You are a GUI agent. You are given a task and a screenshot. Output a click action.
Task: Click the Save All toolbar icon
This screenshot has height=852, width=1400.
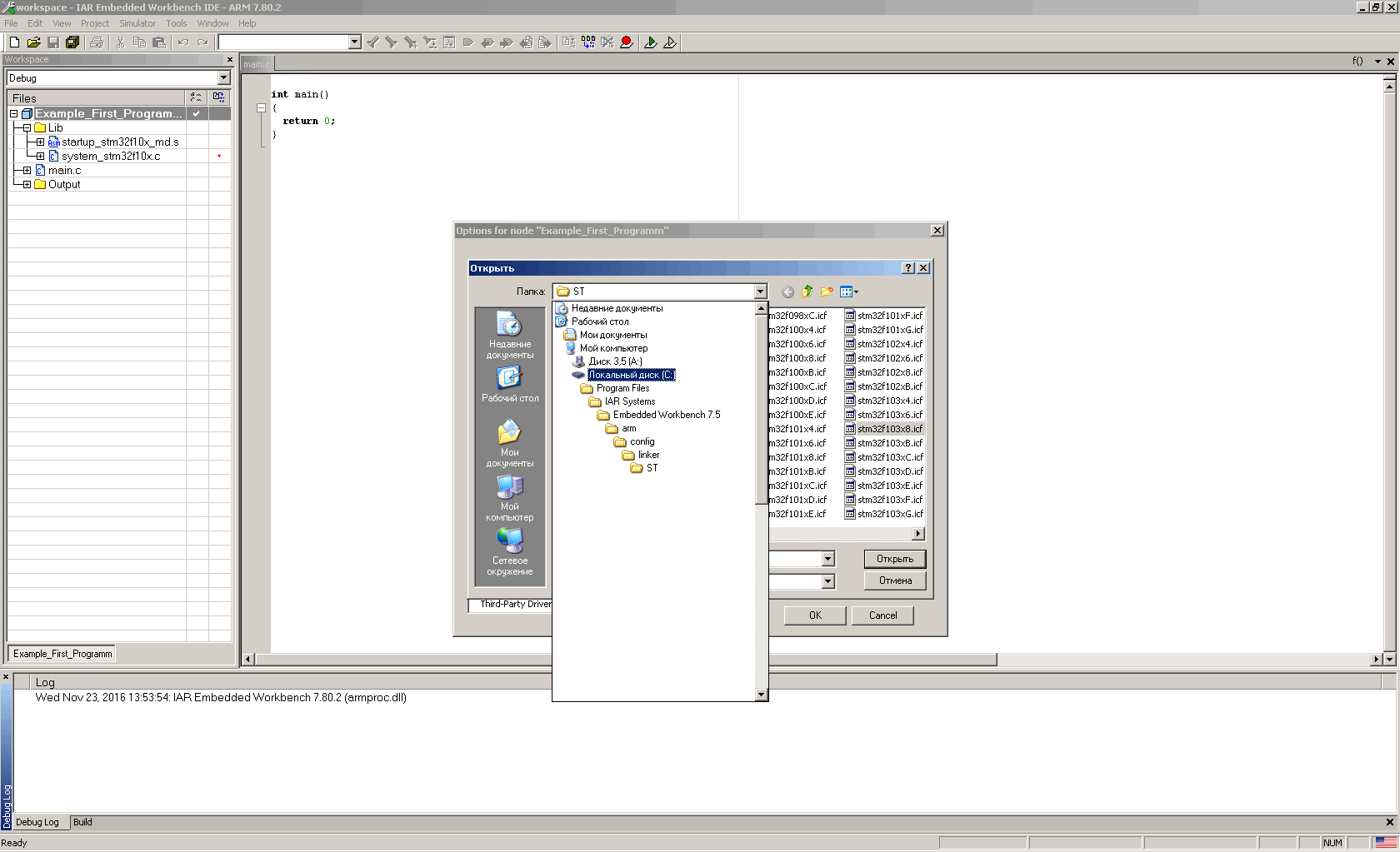pyautogui.click(x=72, y=42)
